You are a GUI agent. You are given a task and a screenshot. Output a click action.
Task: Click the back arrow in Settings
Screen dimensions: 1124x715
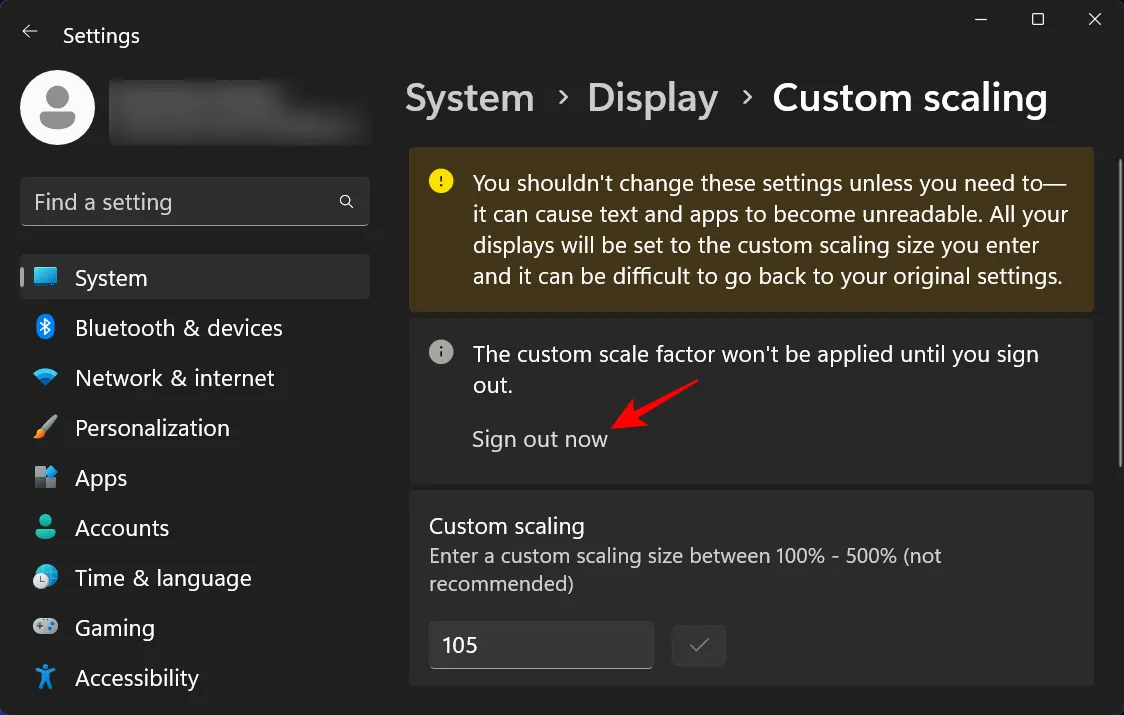click(30, 32)
